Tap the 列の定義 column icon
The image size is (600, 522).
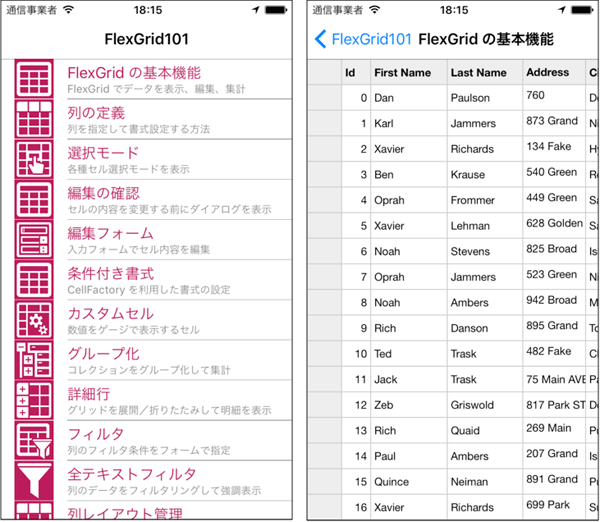click(x=34, y=119)
